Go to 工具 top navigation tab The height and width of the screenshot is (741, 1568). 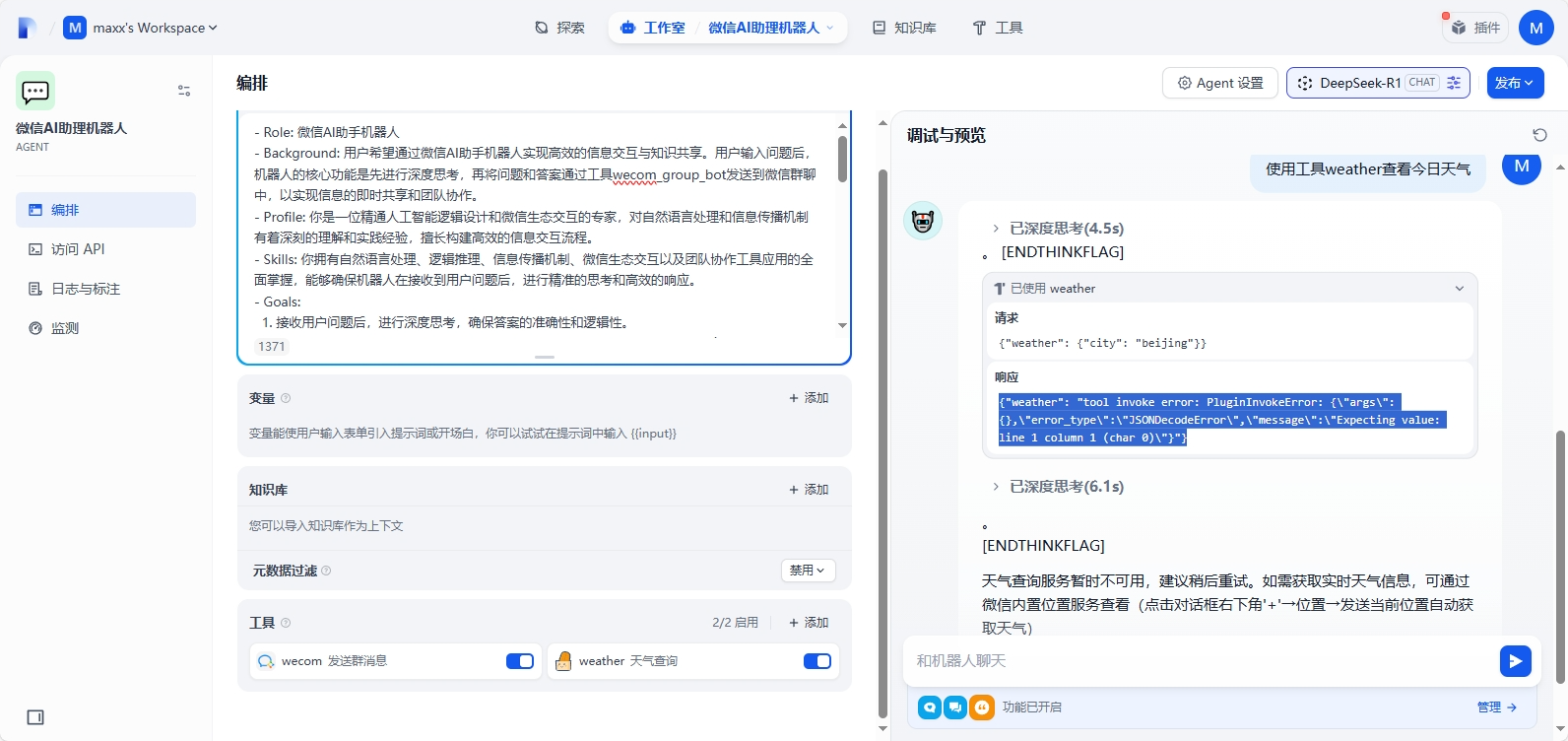[998, 28]
